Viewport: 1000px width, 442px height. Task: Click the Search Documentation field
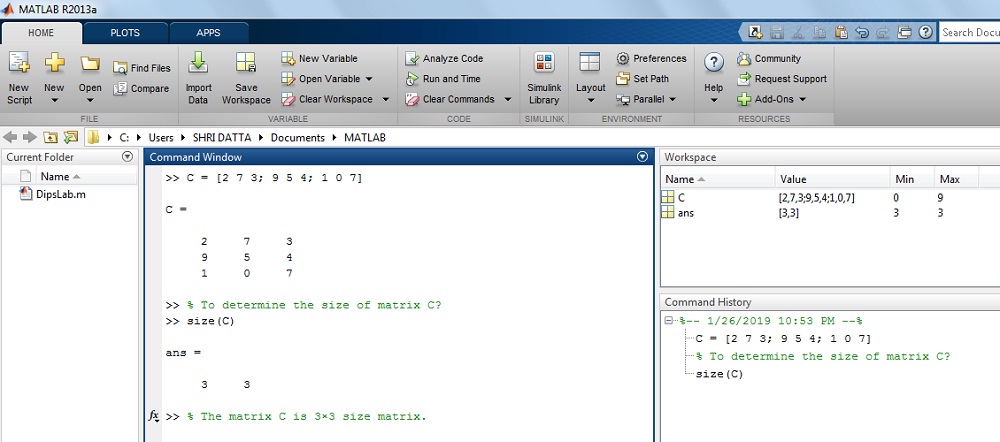pos(969,32)
